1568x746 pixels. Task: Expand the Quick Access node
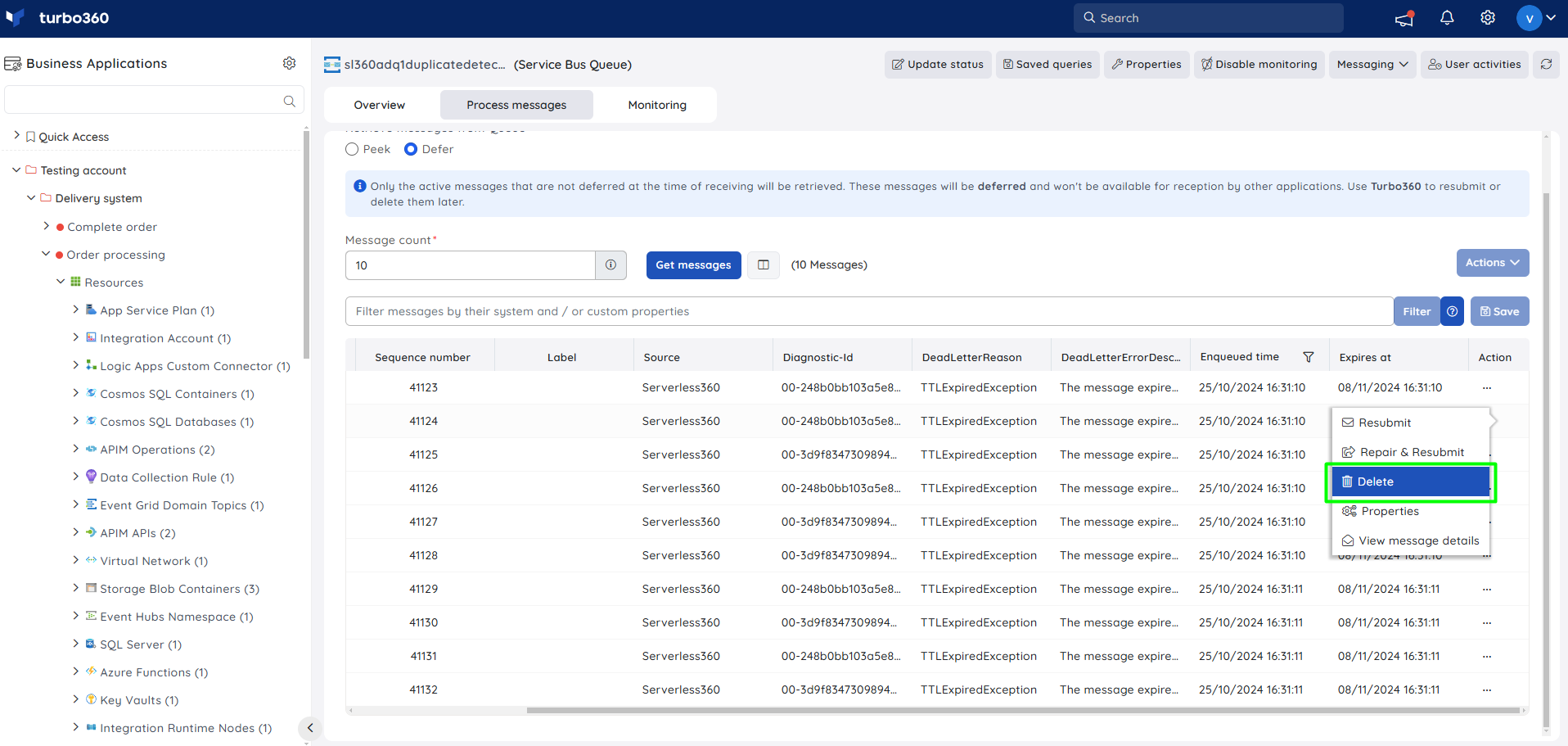[17, 136]
